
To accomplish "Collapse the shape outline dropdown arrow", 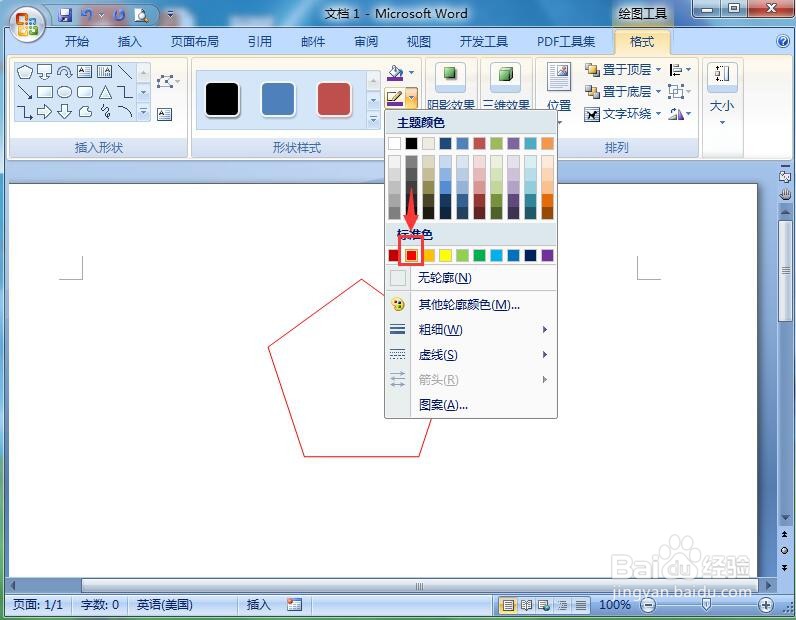I will click(412, 97).
